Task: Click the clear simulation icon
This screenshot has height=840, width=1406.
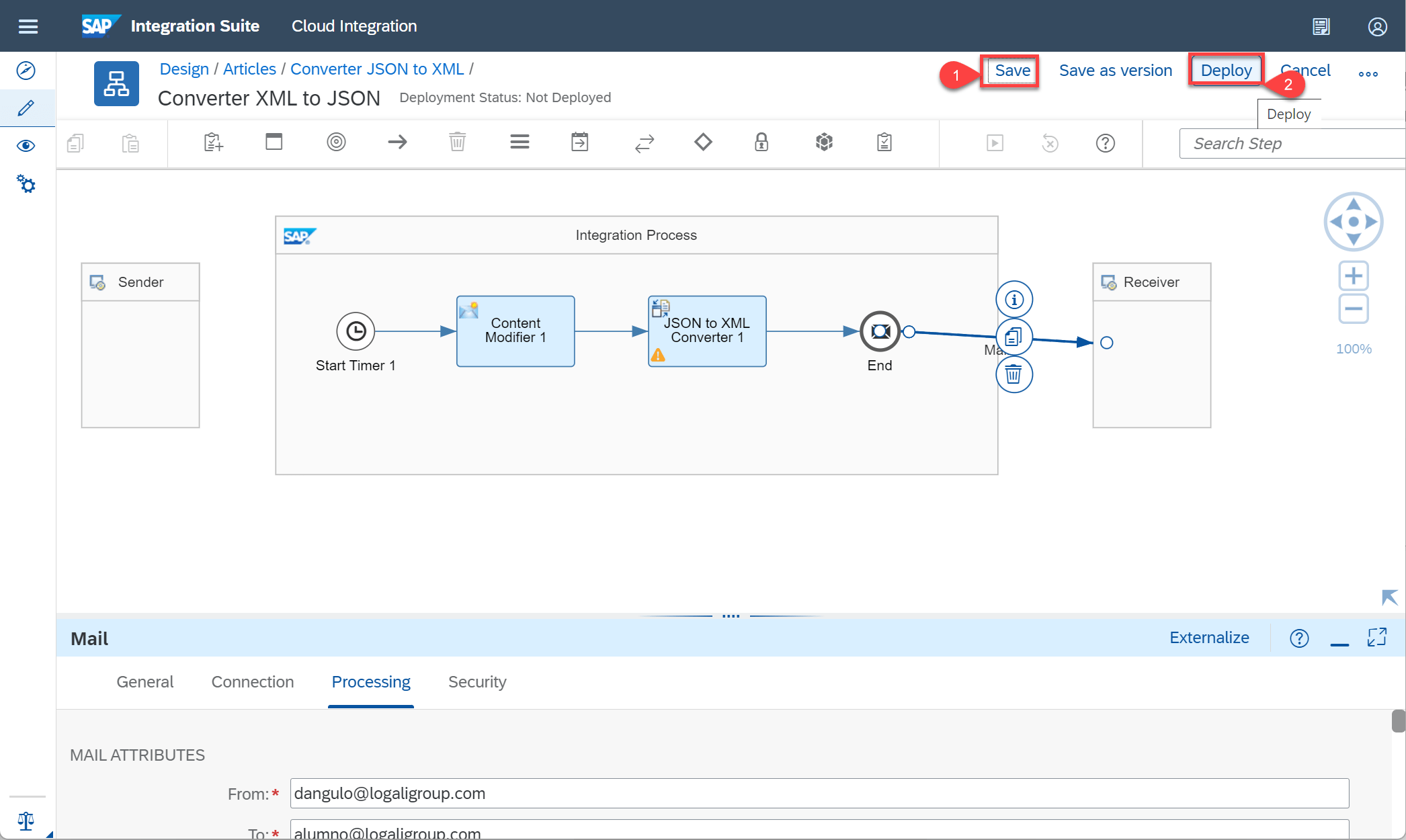Action: (1050, 143)
